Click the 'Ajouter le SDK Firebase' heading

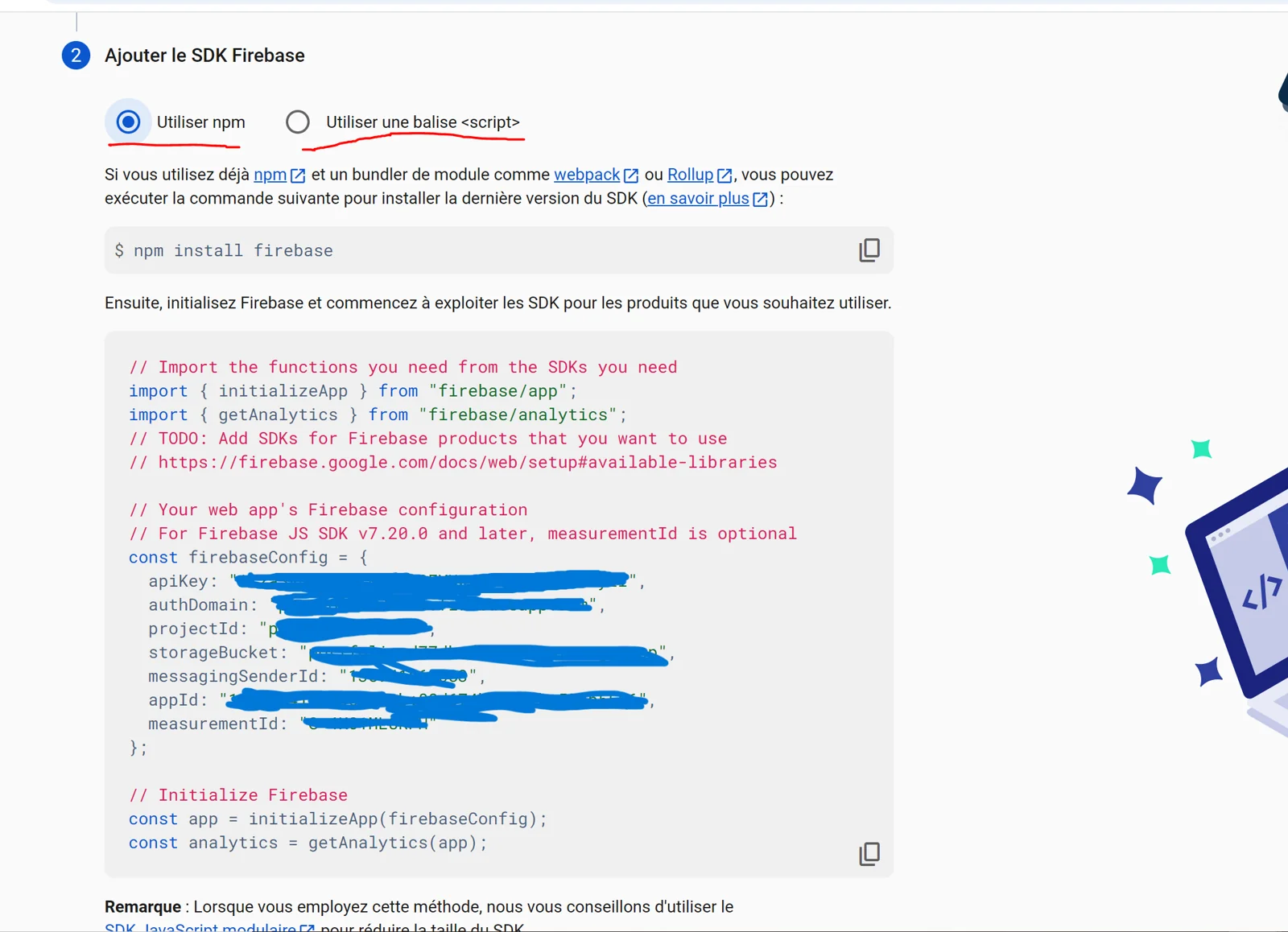(x=204, y=56)
